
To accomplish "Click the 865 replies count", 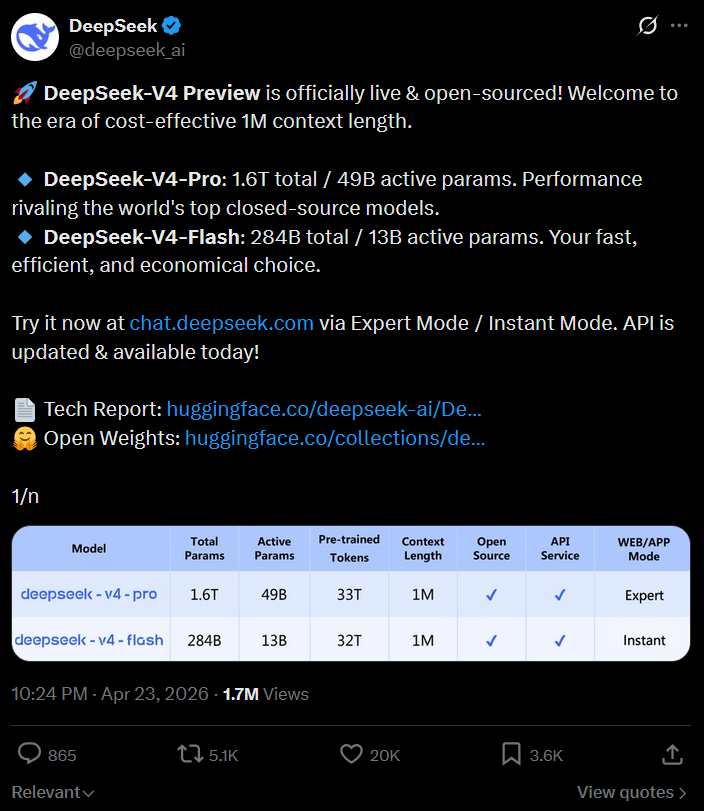I will point(61,755).
